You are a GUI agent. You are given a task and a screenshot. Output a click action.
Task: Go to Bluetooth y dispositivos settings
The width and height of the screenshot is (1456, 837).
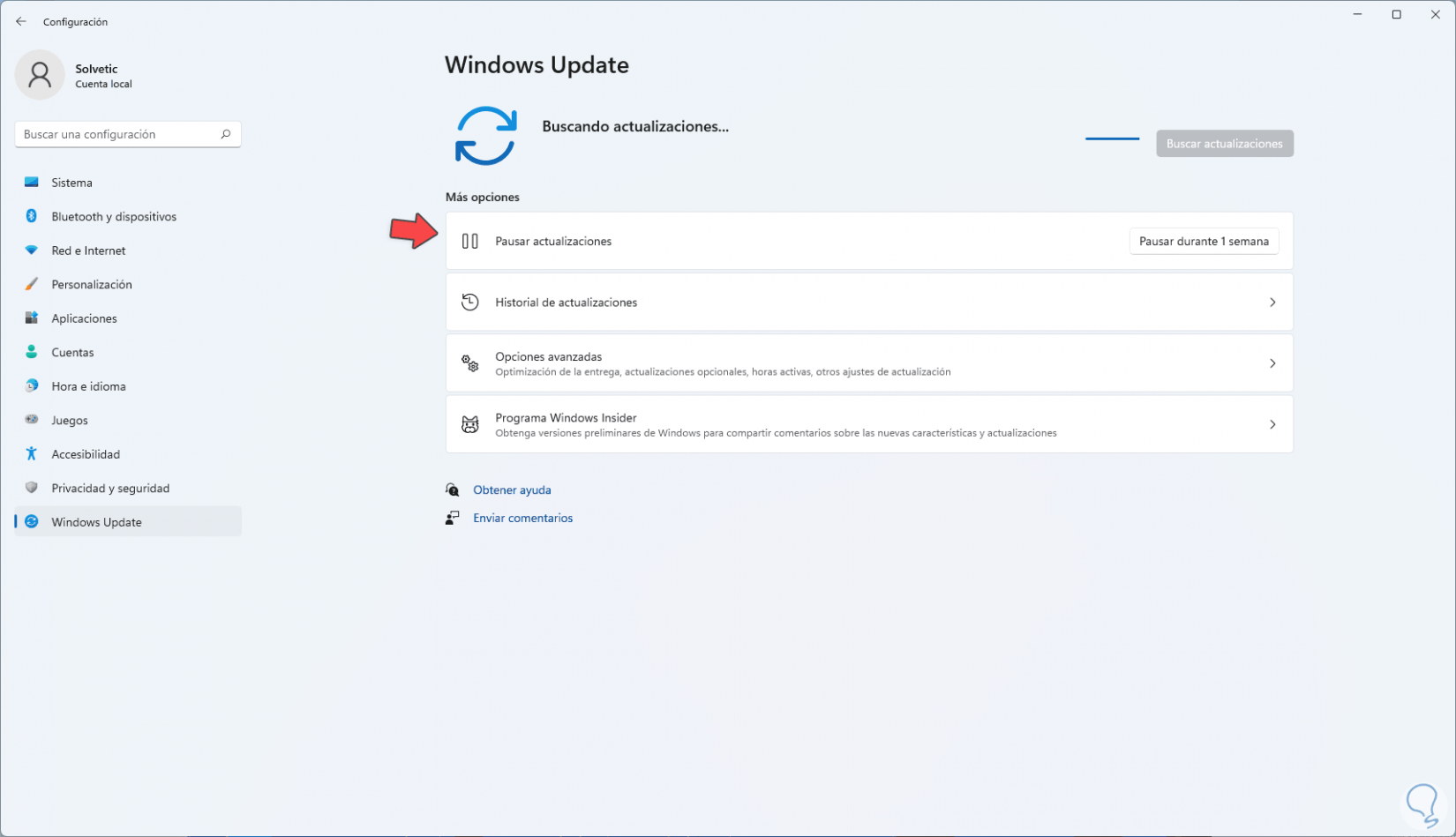click(x=128, y=216)
